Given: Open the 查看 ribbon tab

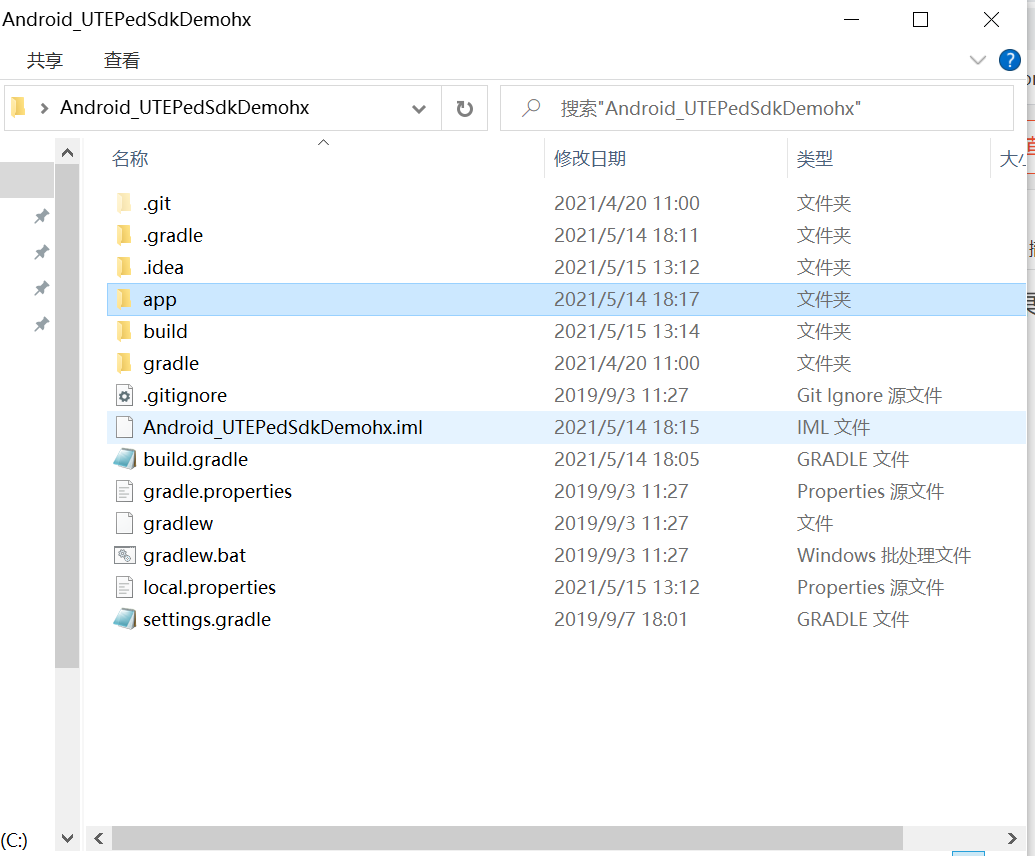Looking at the screenshot, I should tap(121, 61).
